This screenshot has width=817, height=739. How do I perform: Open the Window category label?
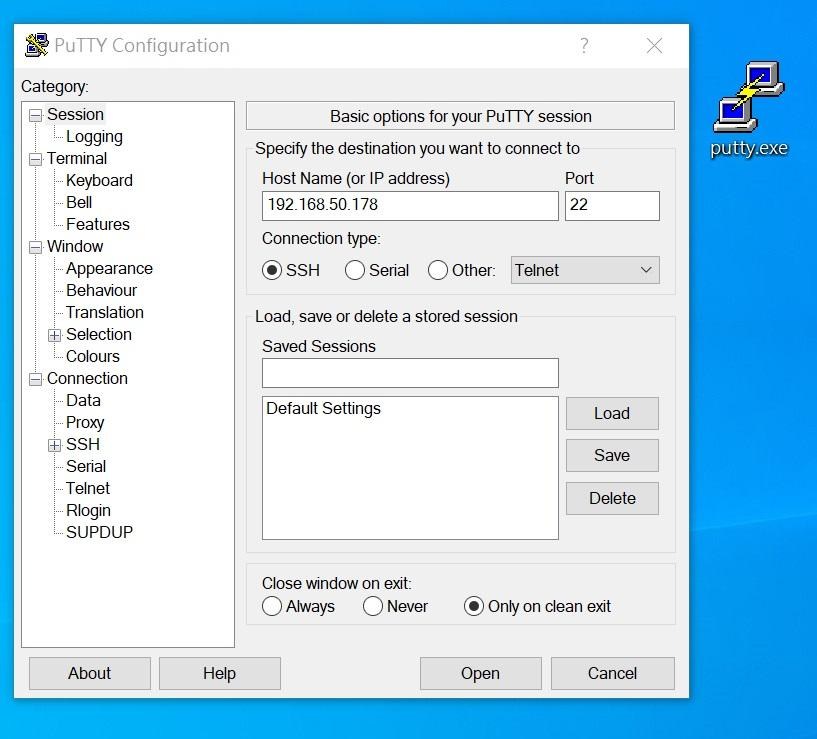tap(75, 246)
